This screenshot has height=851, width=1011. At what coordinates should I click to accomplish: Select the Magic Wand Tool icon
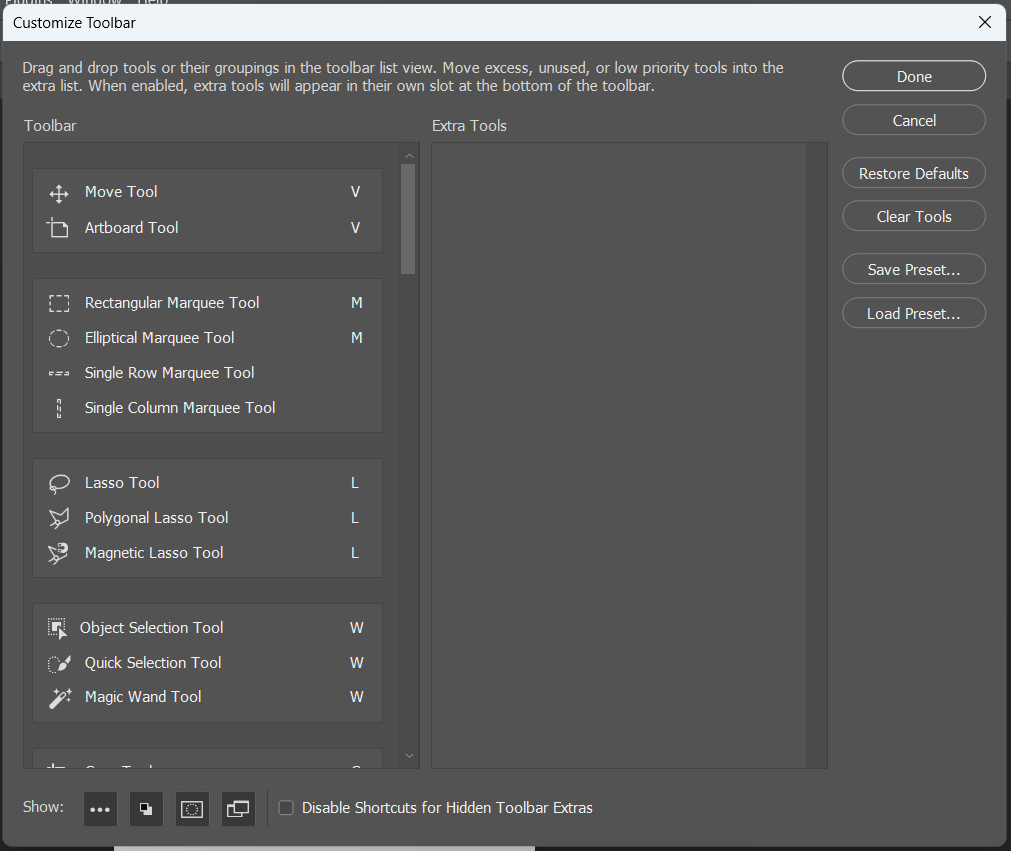[x=59, y=698]
